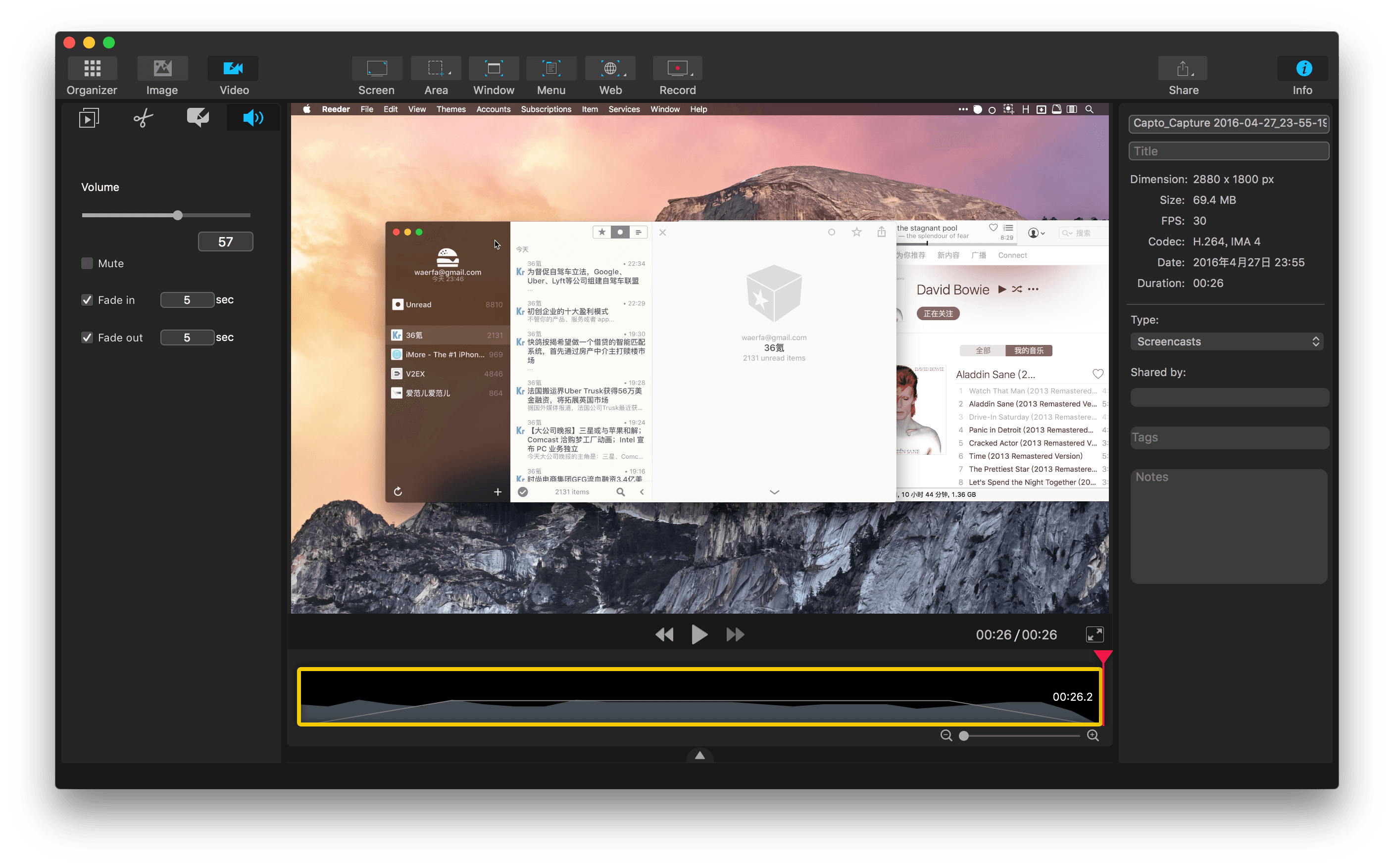Click the Reeder refresh icon
Viewport: 1394px width, 868px height.
click(398, 492)
